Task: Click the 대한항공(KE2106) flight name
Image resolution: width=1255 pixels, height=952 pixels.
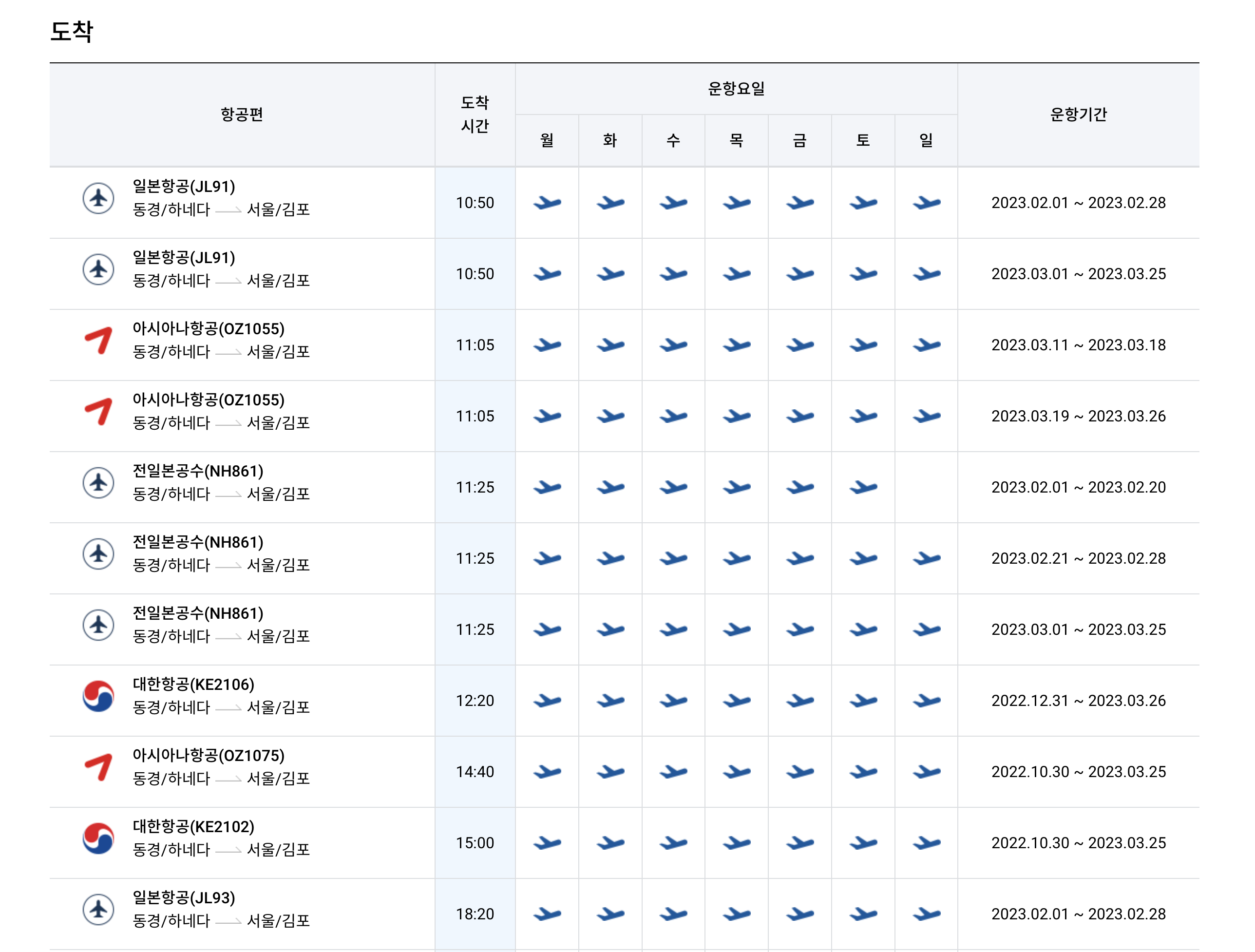Action: pyautogui.click(x=193, y=684)
